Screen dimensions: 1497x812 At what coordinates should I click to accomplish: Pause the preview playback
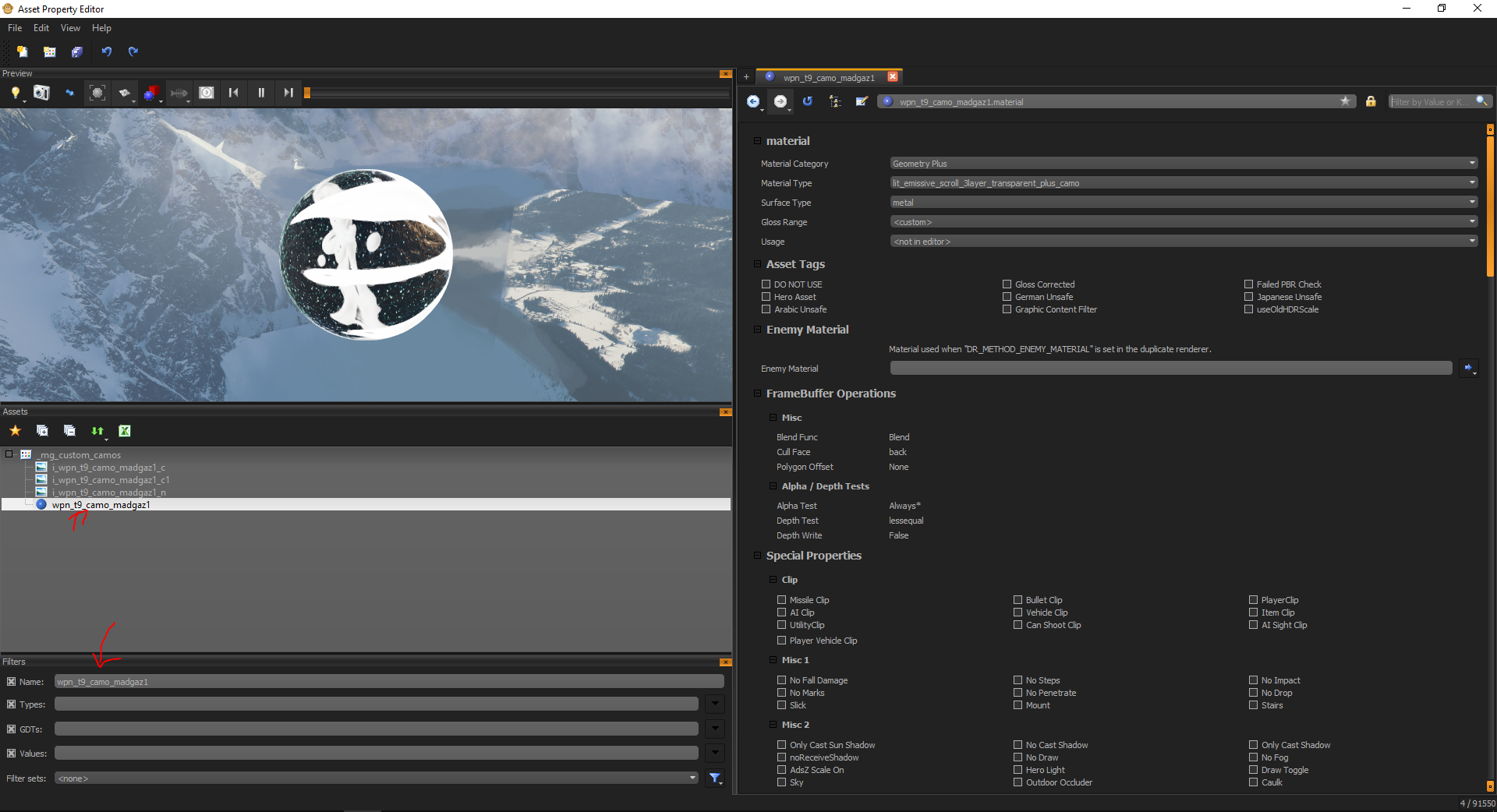[x=261, y=93]
